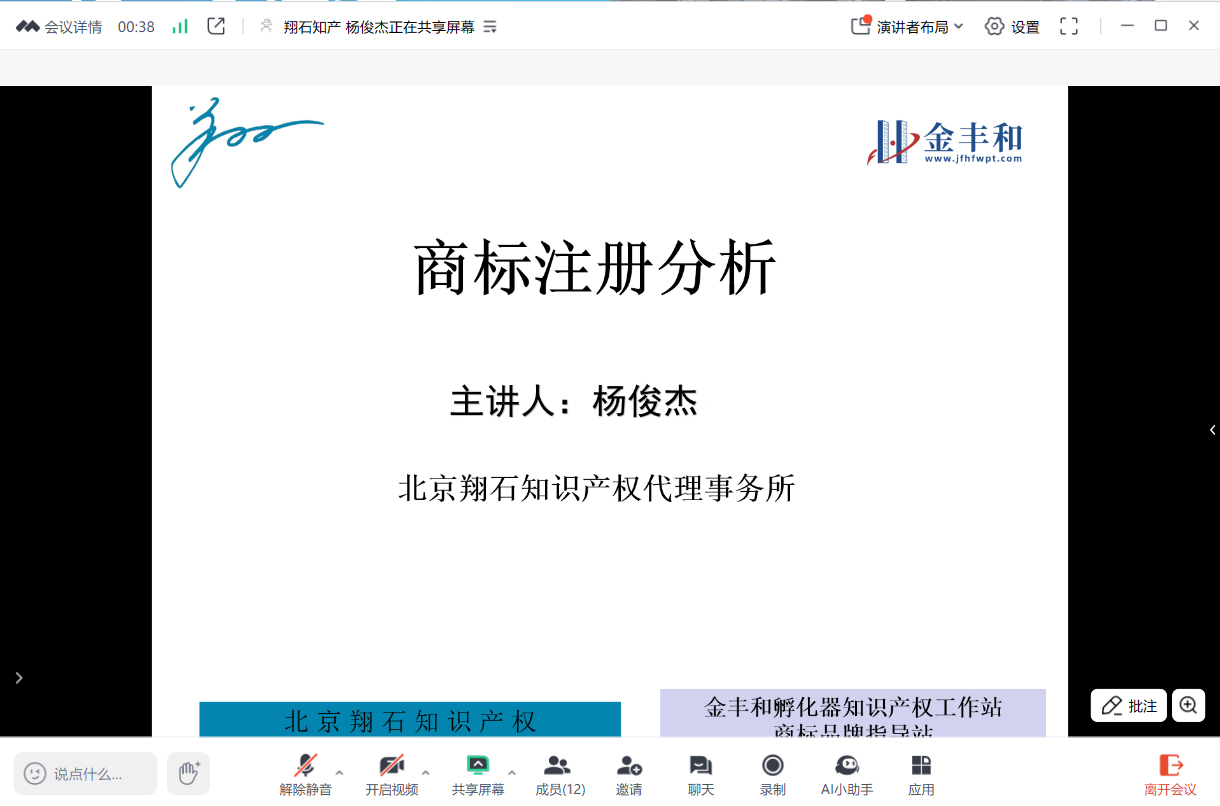This screenshot has width=1220, height=806.
Task: Click the 金丰和 logo on slide
Action: tap(945, 142)
